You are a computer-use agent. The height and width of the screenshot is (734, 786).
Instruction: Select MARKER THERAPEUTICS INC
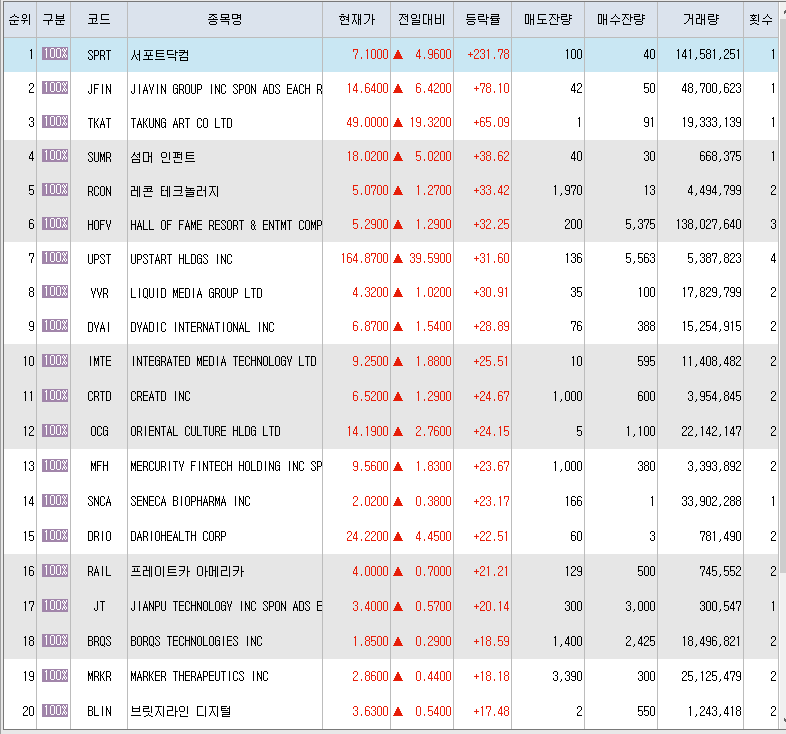point(200,676)
